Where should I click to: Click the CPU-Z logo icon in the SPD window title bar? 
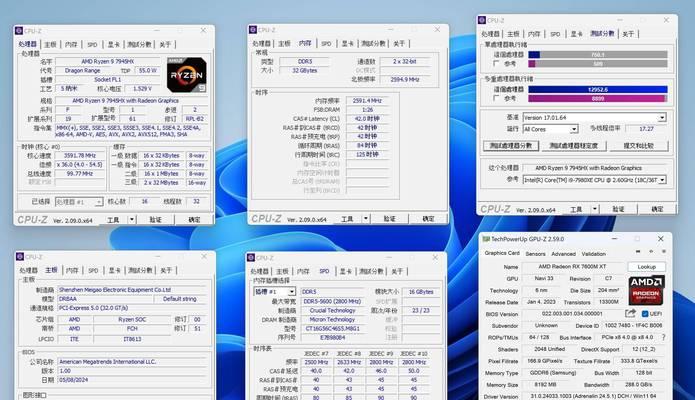coord(251,258)
